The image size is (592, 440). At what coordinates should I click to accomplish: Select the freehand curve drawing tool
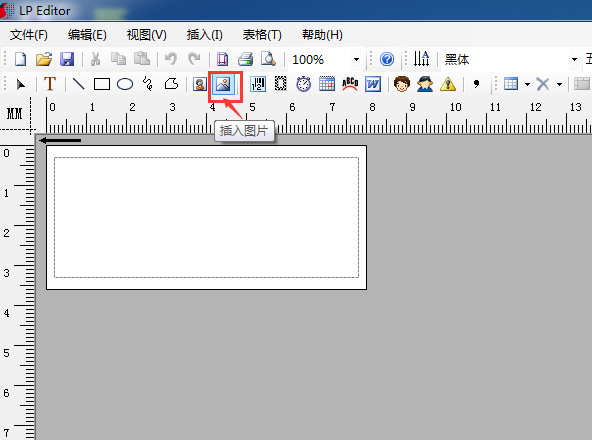click(148, 84)
